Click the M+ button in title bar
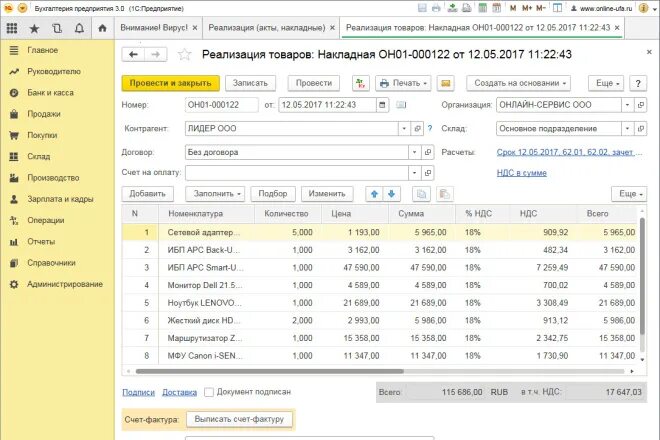 tap(527, 8)
